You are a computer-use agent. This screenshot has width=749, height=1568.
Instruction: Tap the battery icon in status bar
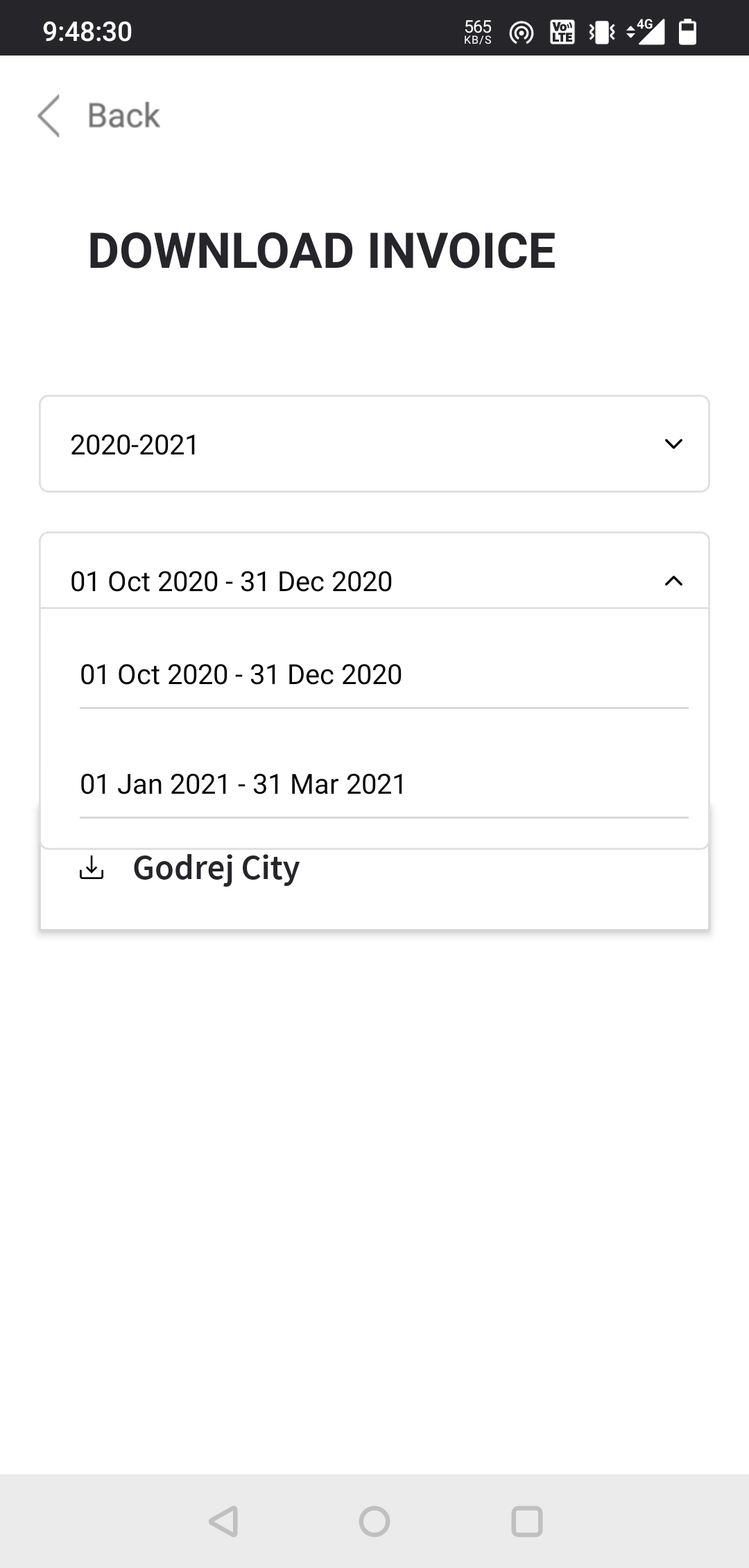coord(687,32)
